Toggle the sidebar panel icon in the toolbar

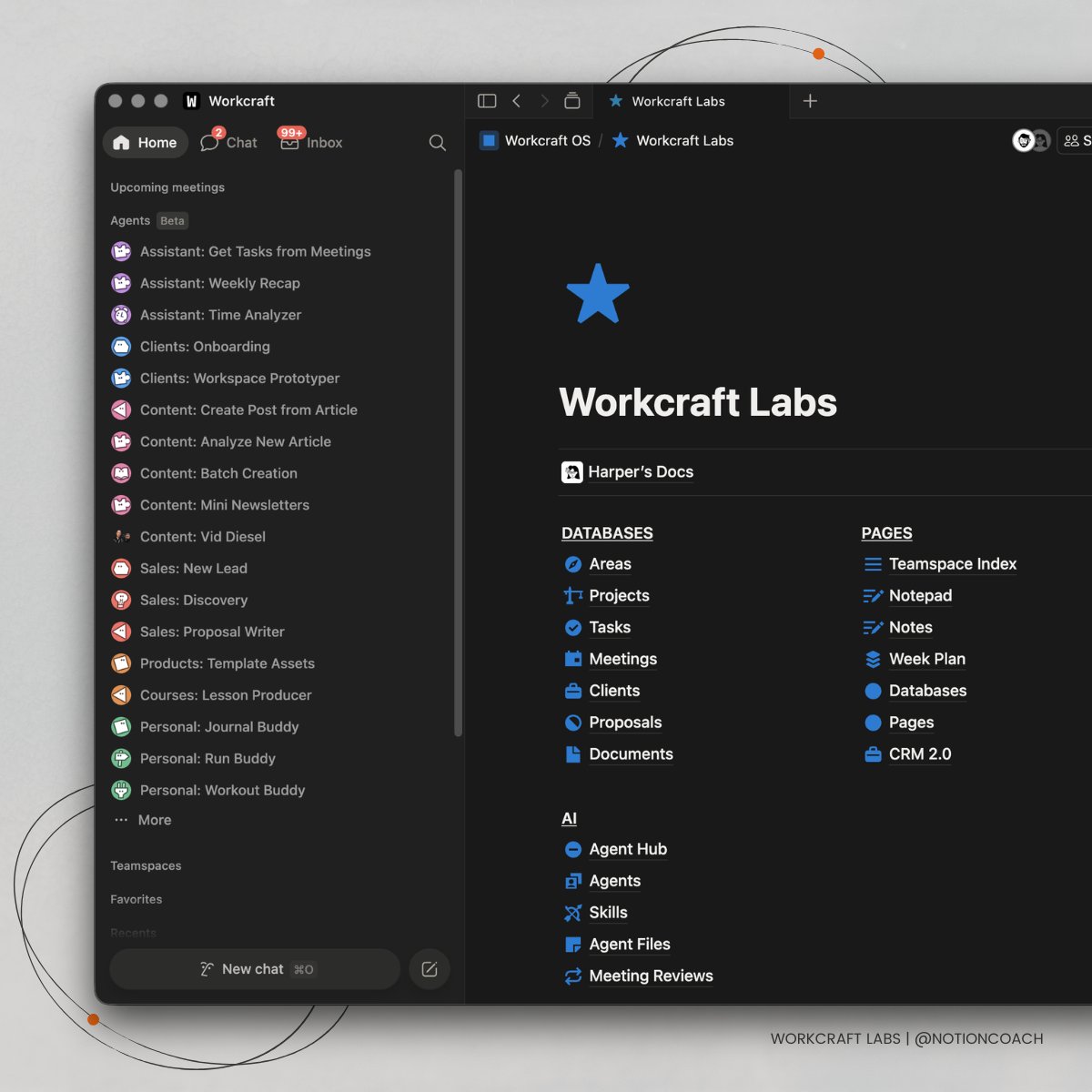point(487,101)
